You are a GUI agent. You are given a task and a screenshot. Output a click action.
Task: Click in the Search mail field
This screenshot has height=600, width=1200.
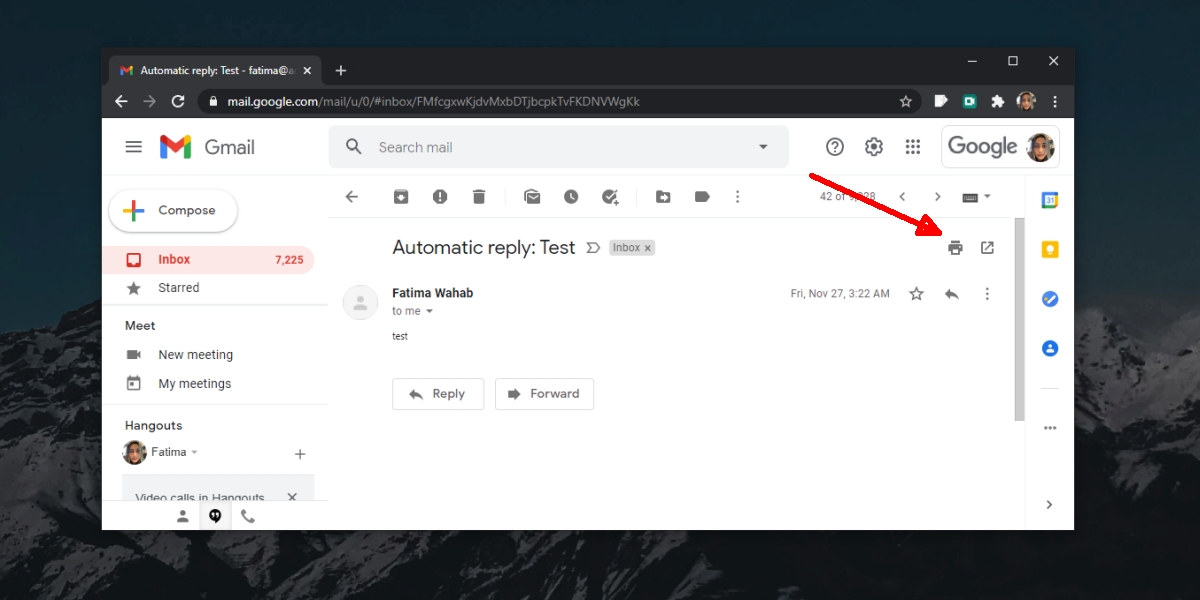(x=500, y=146)
